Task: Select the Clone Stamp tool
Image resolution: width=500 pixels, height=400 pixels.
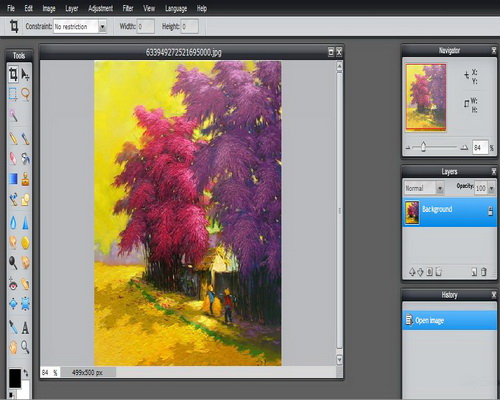Action: point(25,179)
